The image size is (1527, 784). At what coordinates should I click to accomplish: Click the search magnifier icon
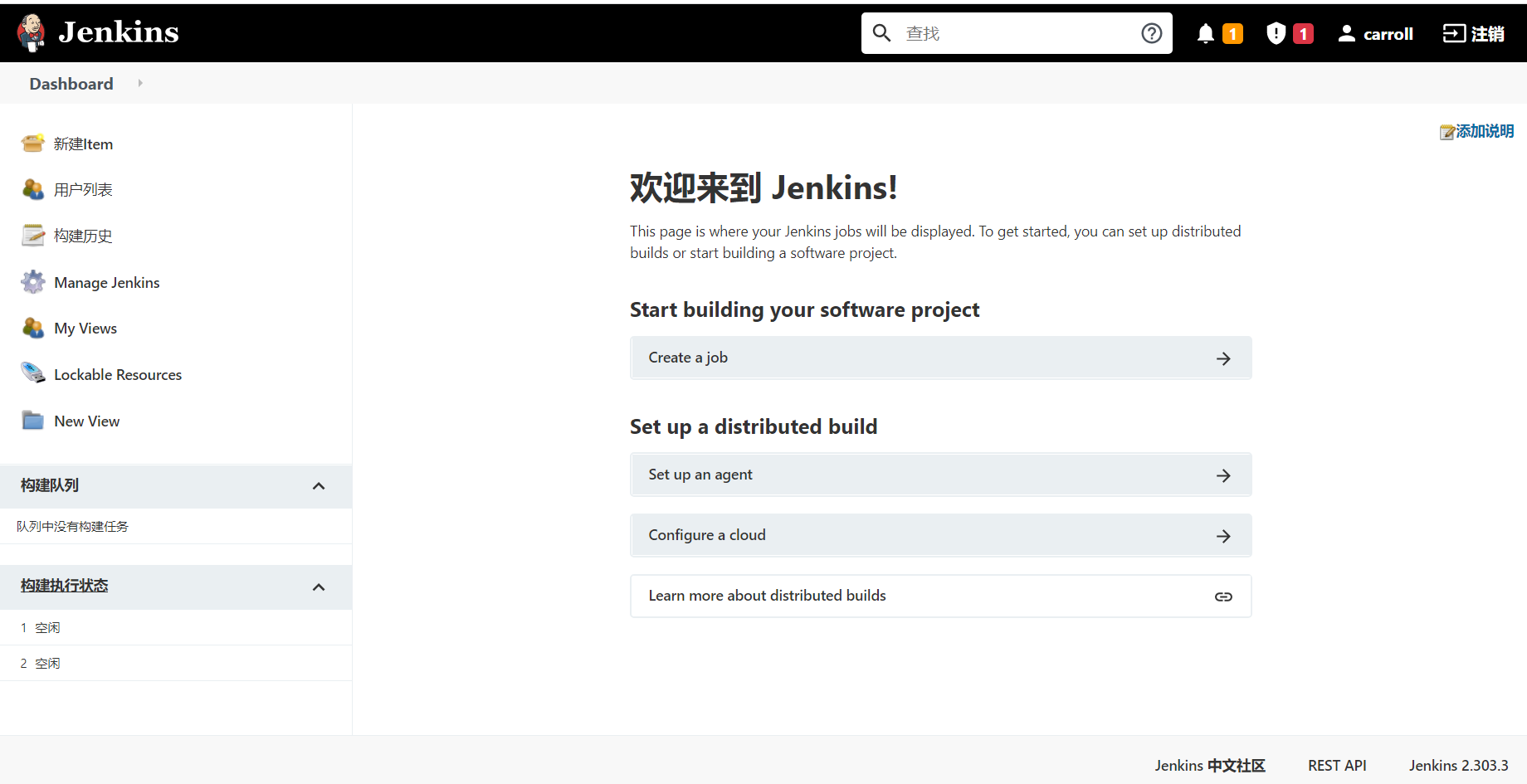[882, 33]
